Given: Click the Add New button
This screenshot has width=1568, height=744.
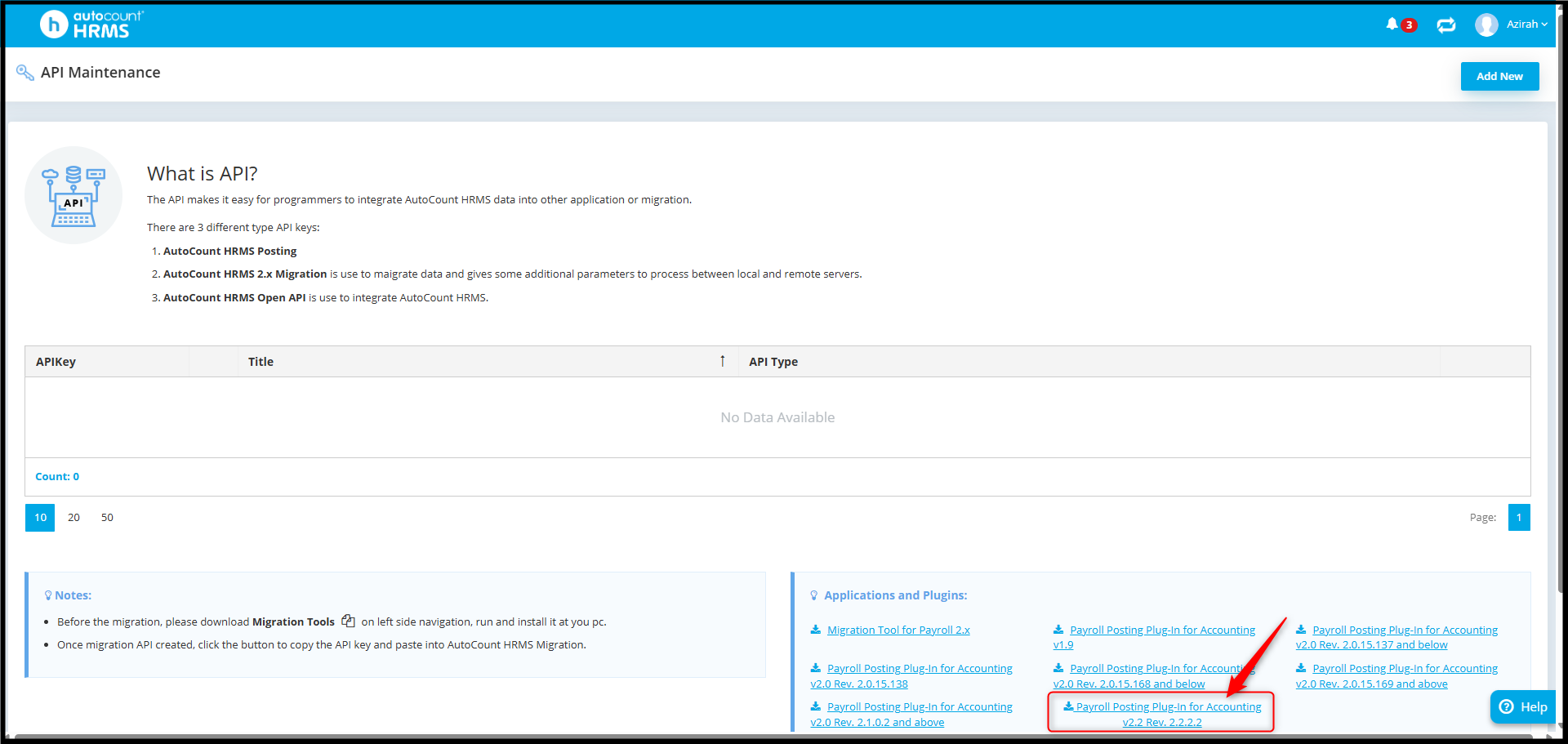Looking at the screenshot, I should 1499,76.
